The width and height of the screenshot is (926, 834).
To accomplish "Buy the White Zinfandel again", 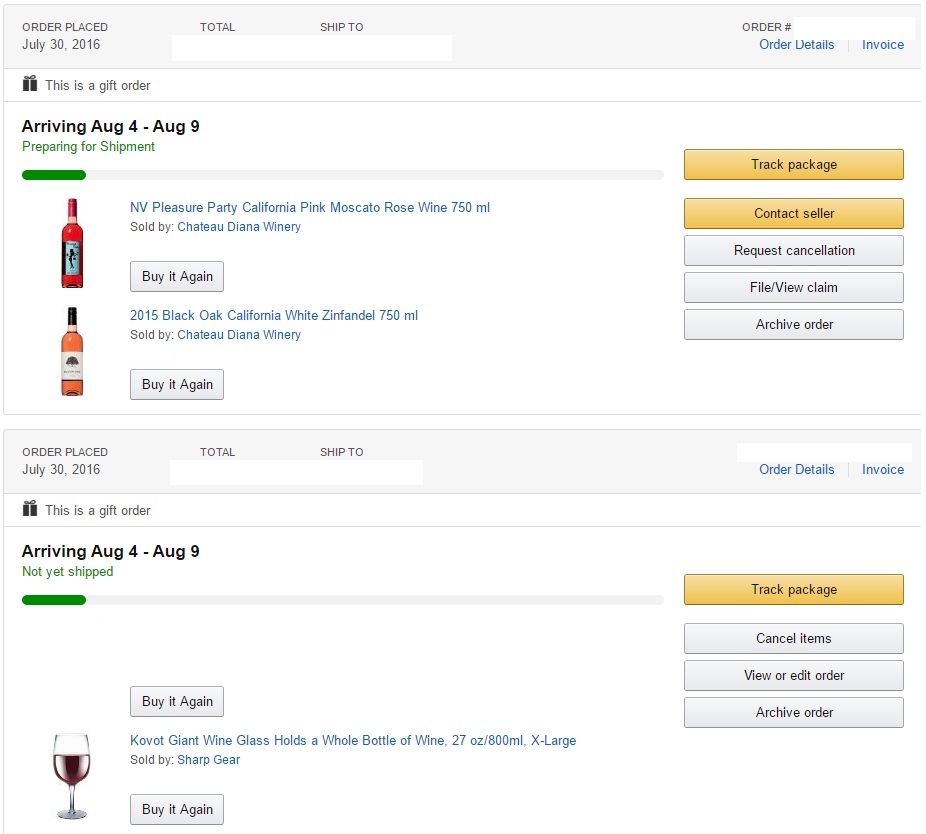I will [177, 384].
